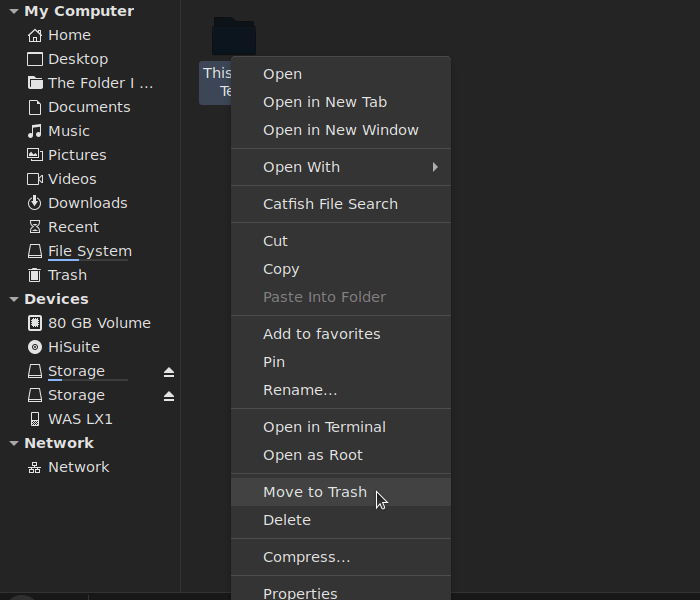Click the Home icon in sidebar
This screenshot has height=600, width=700.
tap(35, 35)
